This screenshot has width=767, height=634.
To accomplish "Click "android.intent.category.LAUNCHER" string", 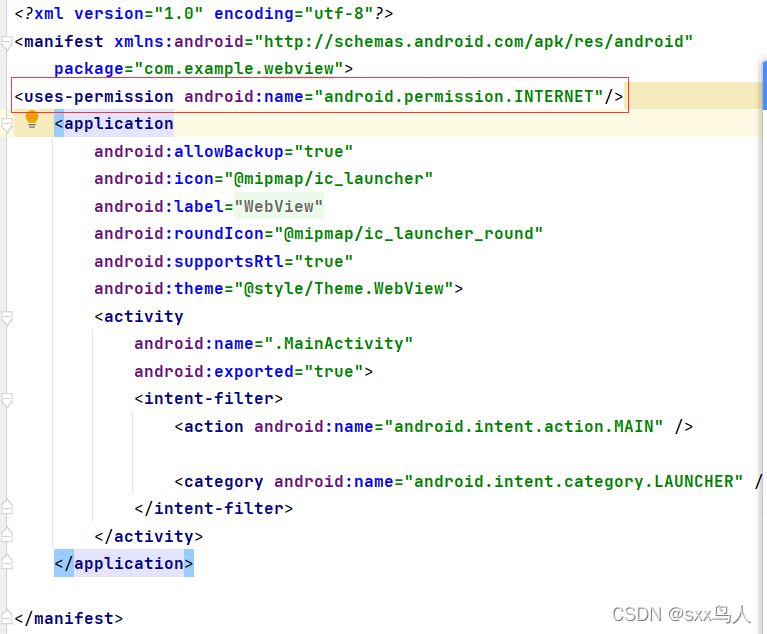I will [x=573, y=481].
